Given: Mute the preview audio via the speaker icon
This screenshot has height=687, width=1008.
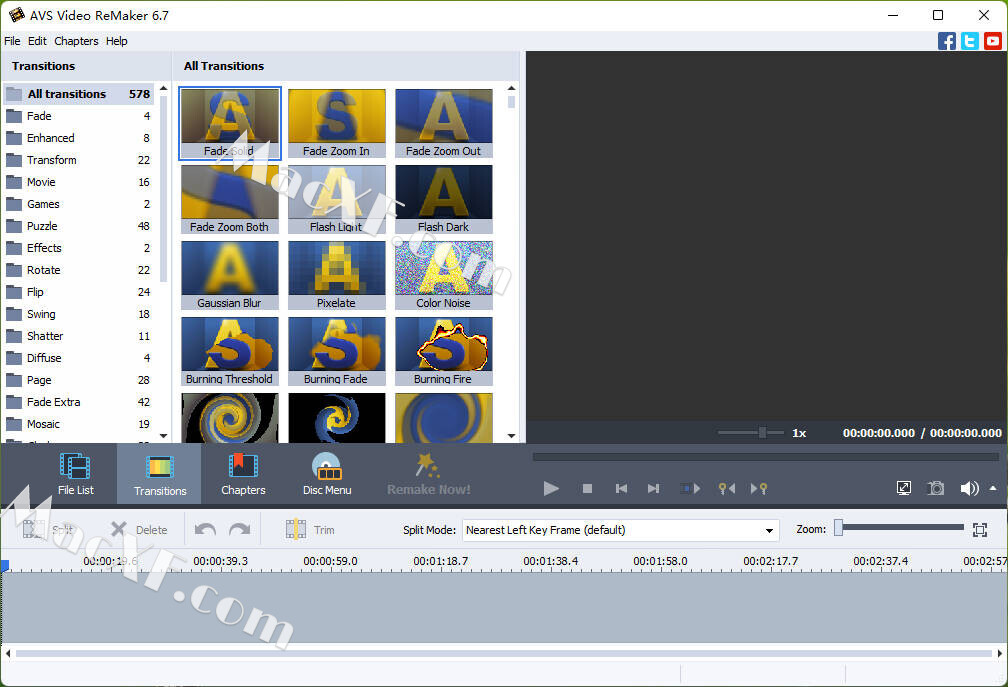Looking at the screenshot, I should click(967, 488).
